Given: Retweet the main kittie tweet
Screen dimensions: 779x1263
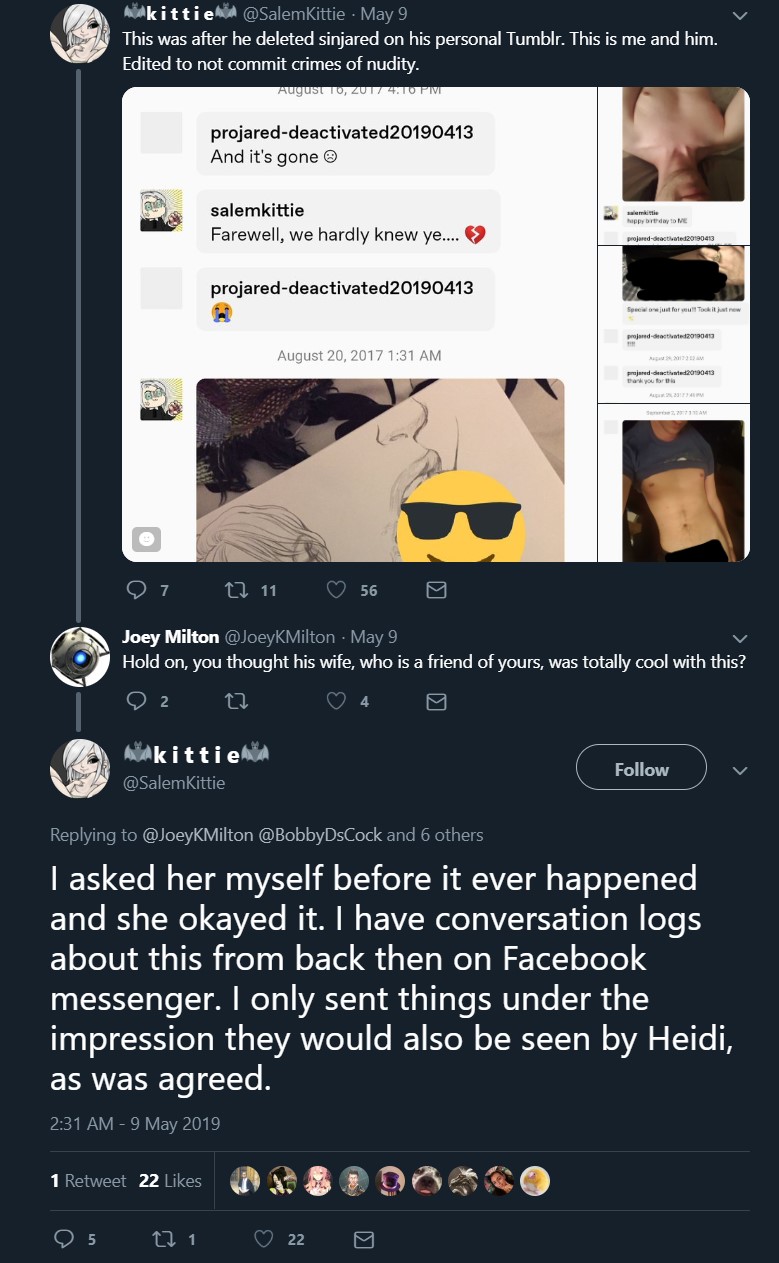Looking at the screenshot, I should coord(164,1239).
